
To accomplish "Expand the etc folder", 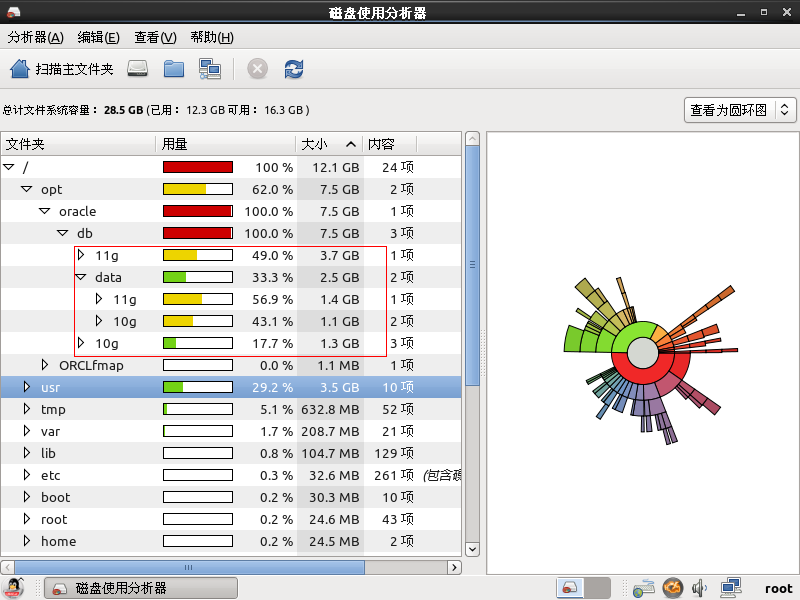I will (27, 474).
